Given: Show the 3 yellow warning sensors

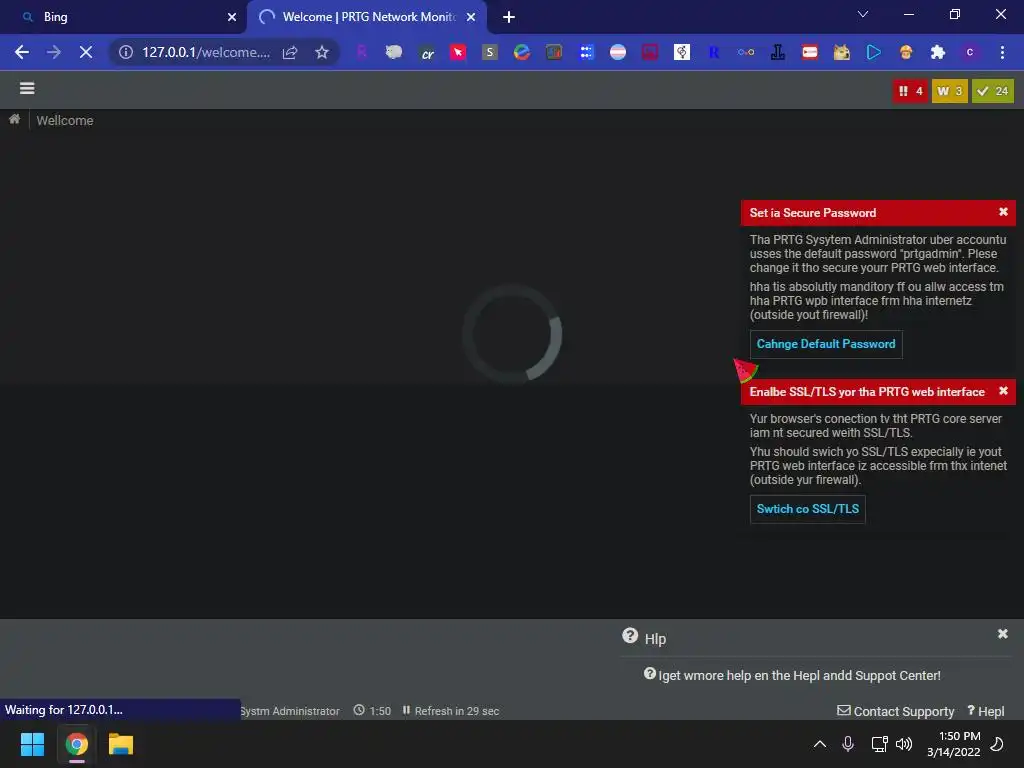Looking at the screenshot, I should click(950, 91).
